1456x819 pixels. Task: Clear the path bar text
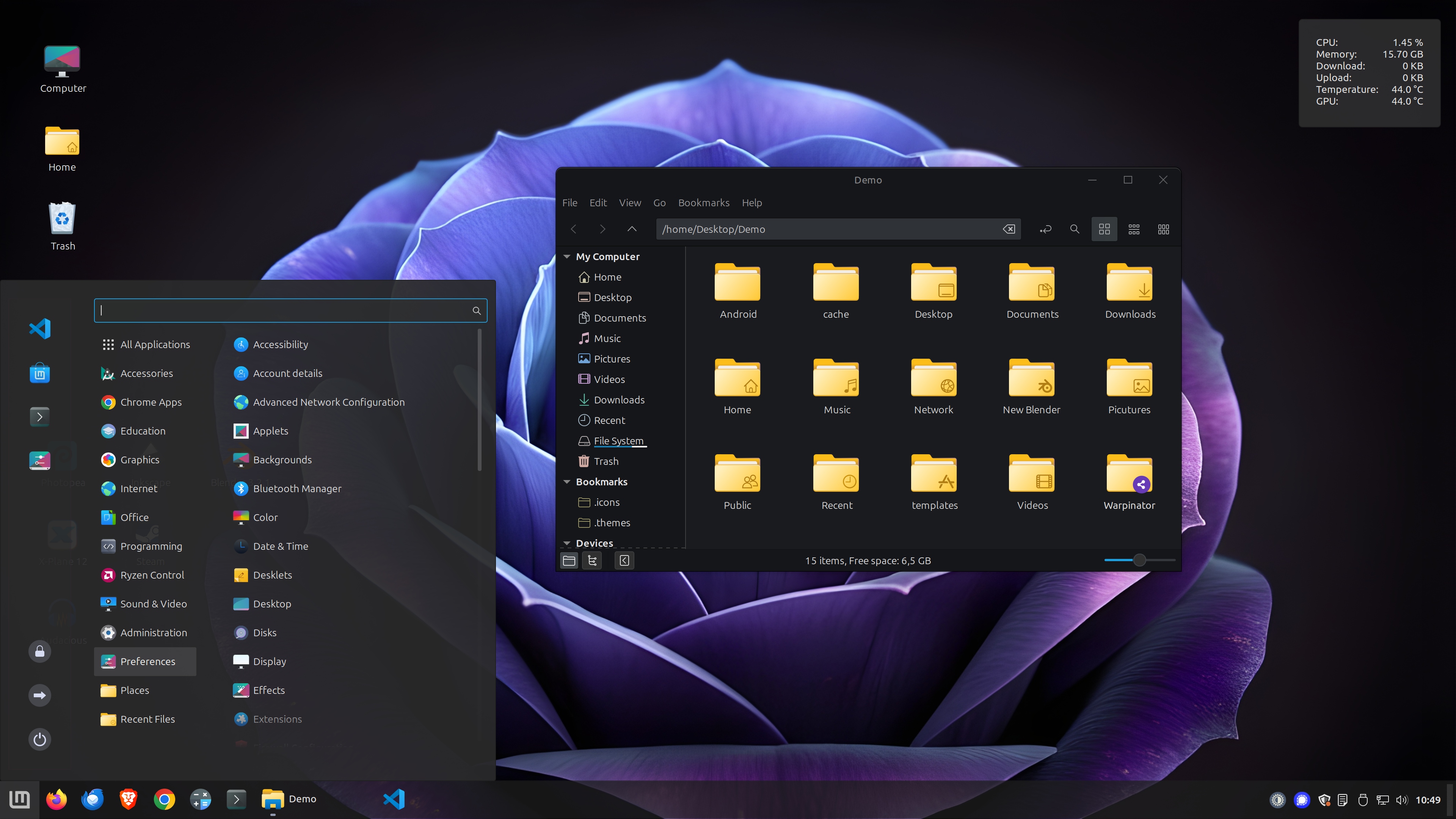point(1009,229)
